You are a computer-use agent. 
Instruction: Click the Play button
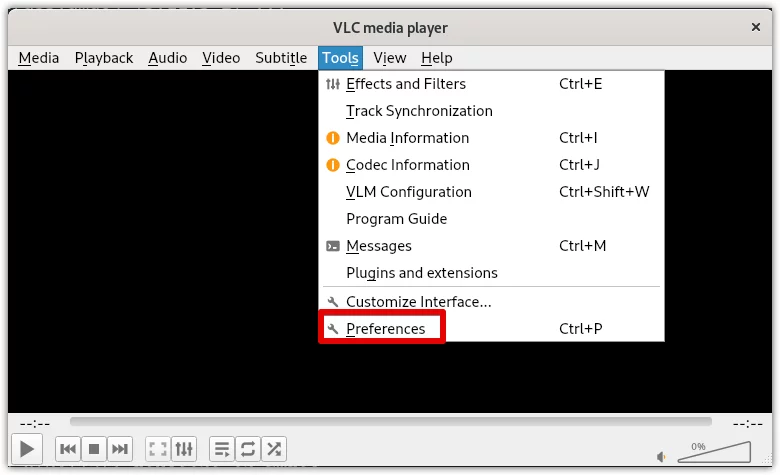[26, 449]
